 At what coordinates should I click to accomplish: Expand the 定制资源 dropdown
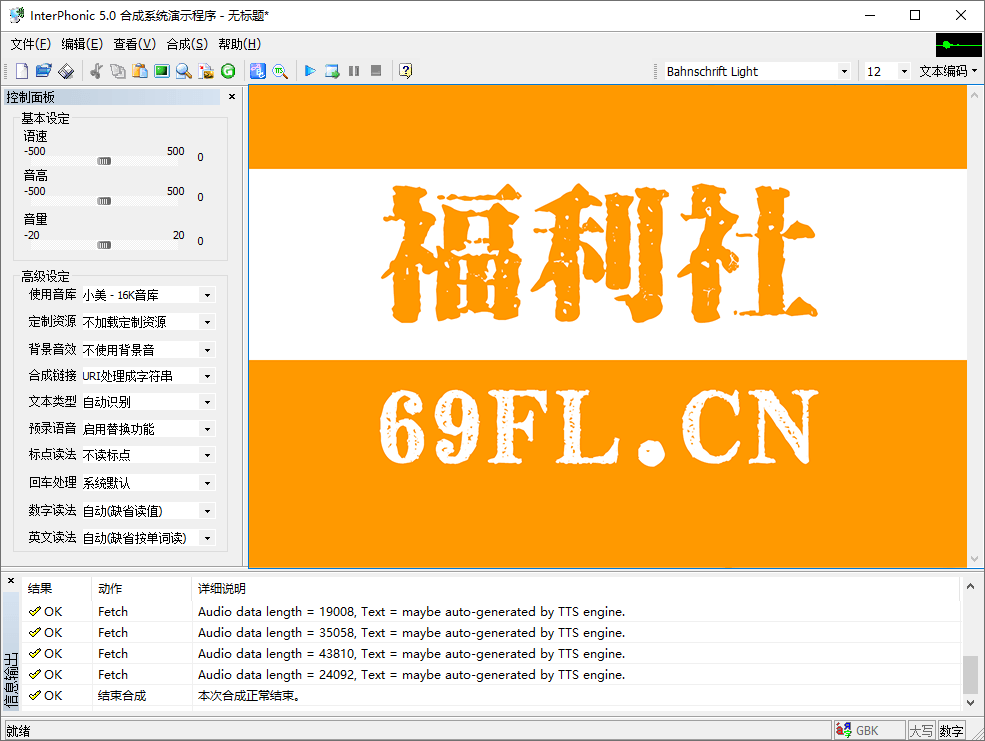coord(207,322)
